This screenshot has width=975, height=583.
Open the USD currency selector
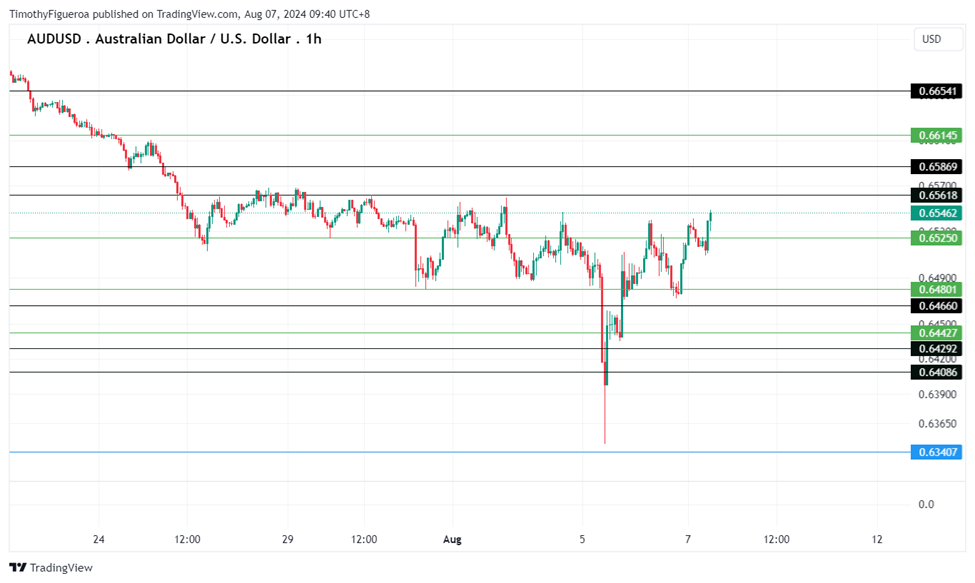[x=931, y=40]
